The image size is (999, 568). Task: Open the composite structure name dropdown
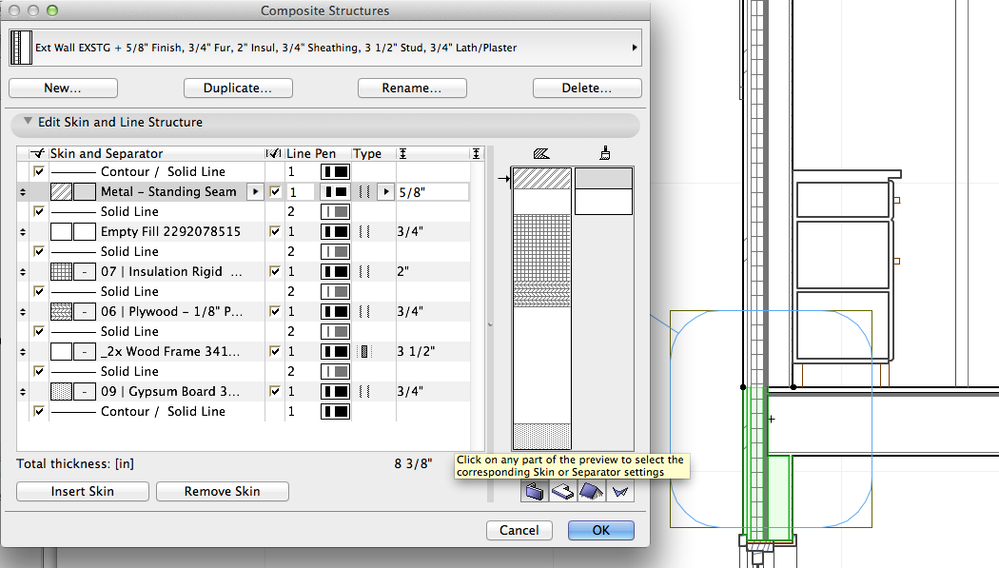pyautogui.click(x=634, y=47)
